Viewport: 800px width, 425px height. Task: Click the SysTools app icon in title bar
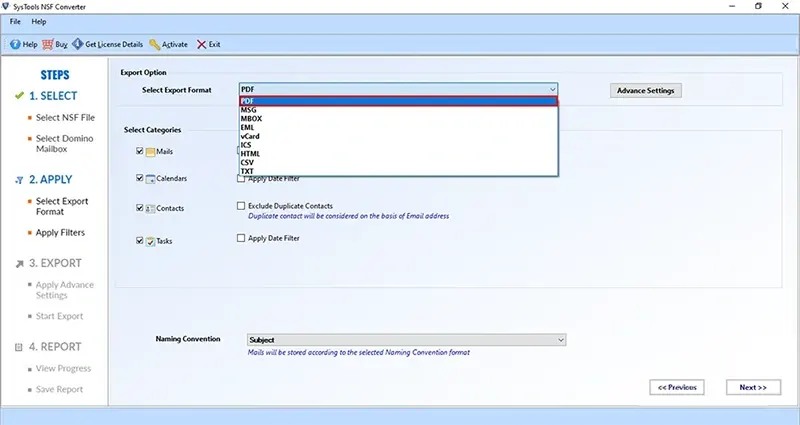coord(6,6)
